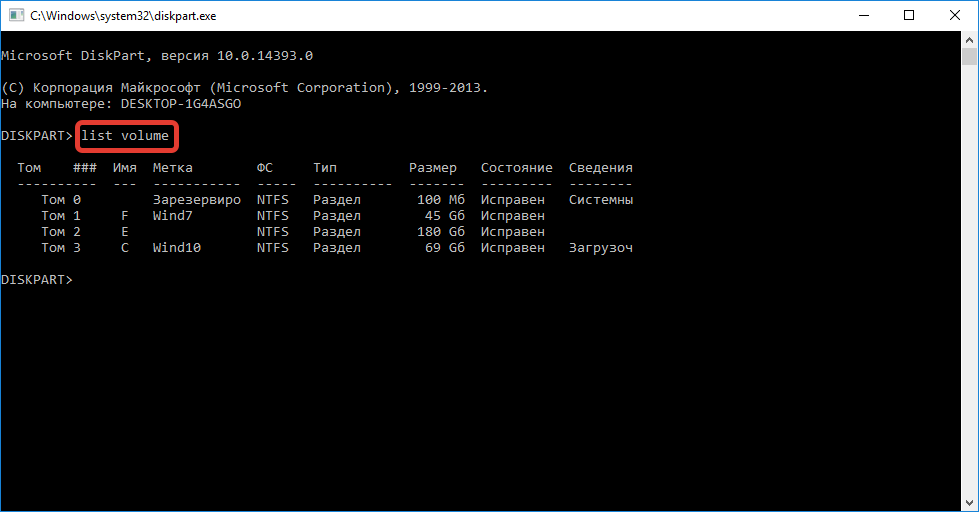The height and width of the screenshot is (512, 979).
Task: Click the version text 10.0.14393.0
Action: click(x=265, y=56)
